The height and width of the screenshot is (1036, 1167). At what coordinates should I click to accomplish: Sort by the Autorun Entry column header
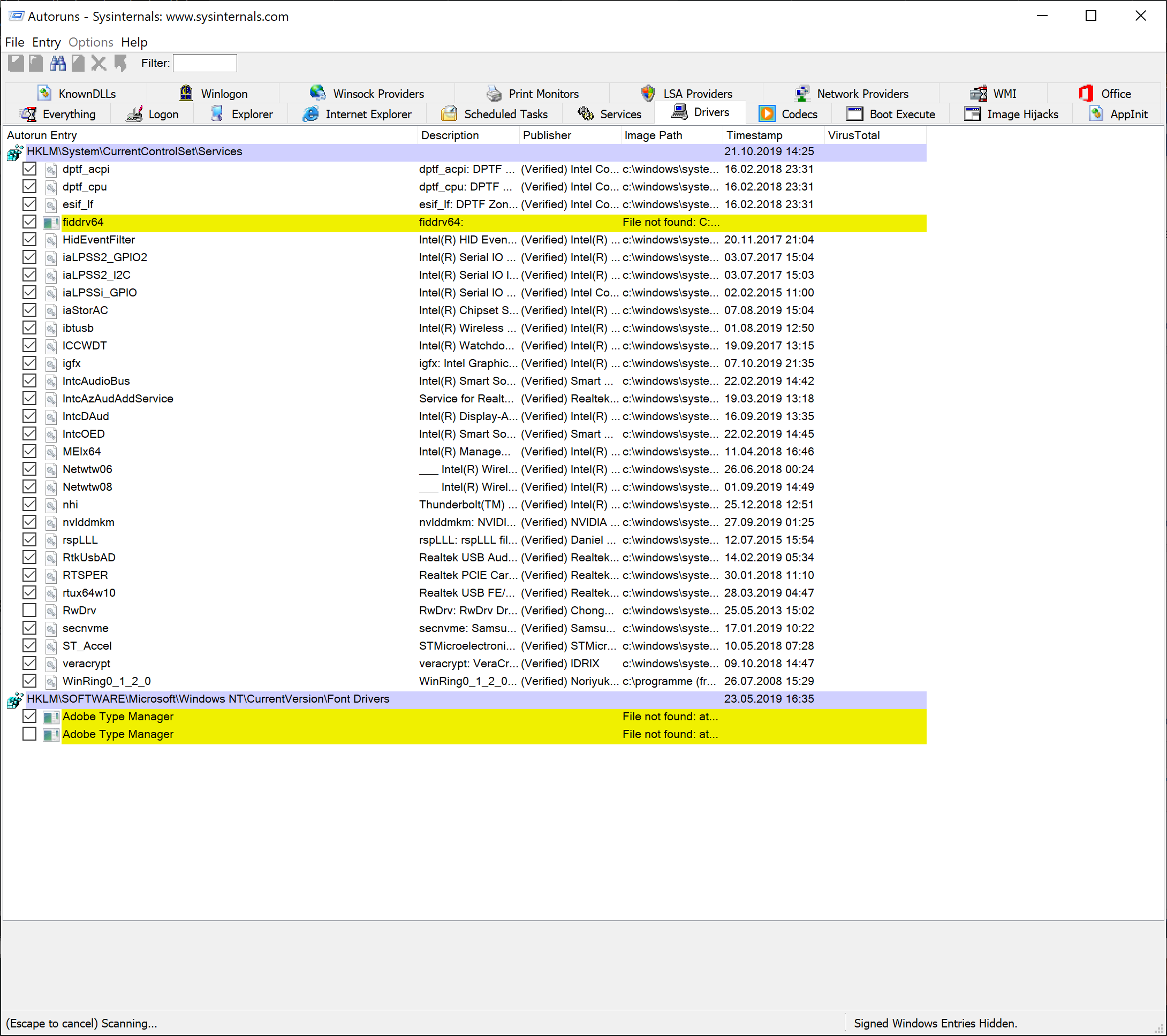tap(210, 135)
